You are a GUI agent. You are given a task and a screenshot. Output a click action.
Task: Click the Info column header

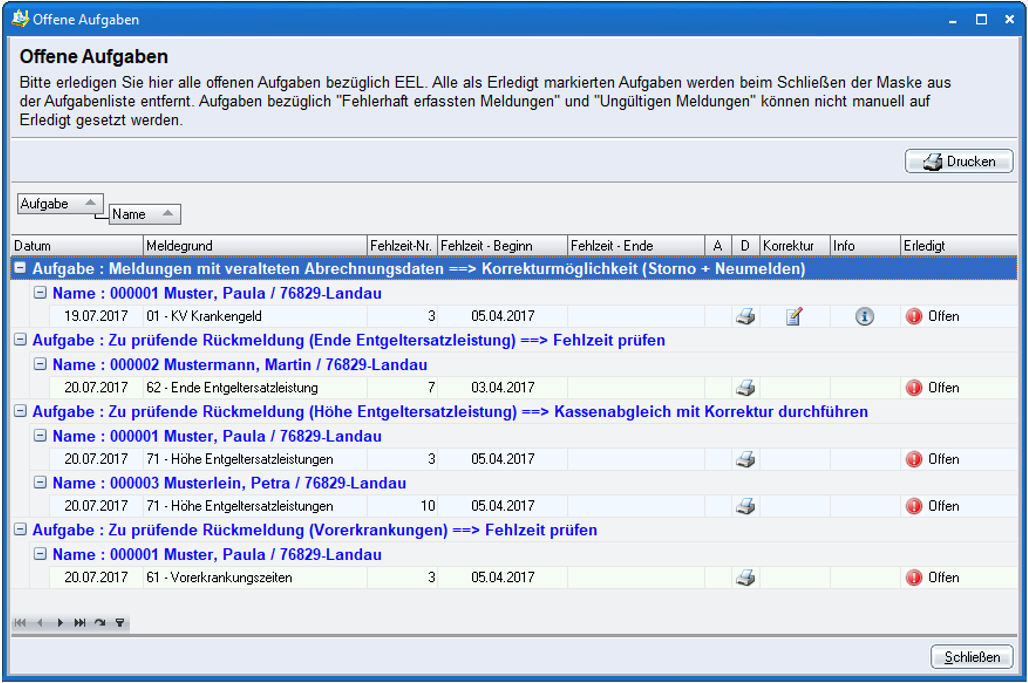coord(865,246)
